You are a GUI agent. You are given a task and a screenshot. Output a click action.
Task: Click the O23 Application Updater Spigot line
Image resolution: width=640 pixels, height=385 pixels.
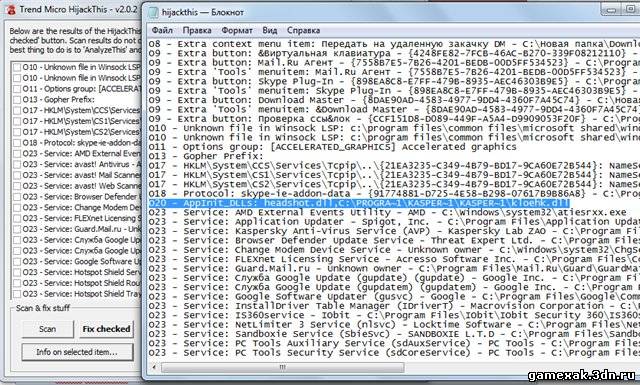point(394,222)
